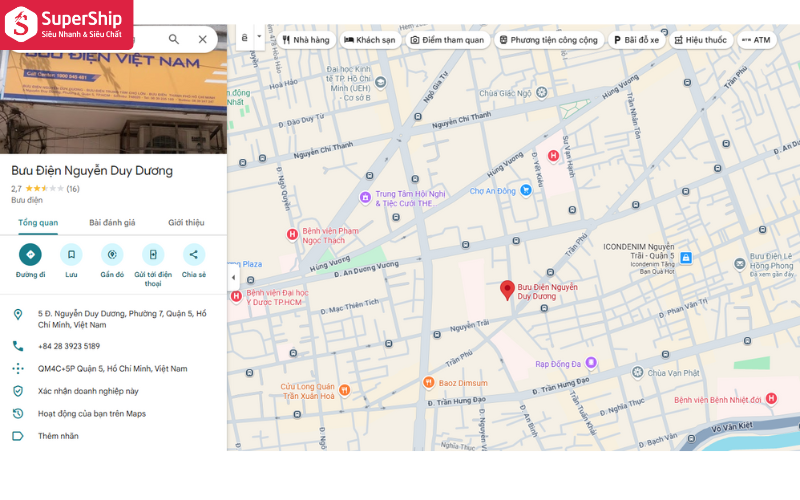This screenshot has width=800, height=500.
Task: Select hospital marker near Sư Vạn Hạnh
Action: 553,156
